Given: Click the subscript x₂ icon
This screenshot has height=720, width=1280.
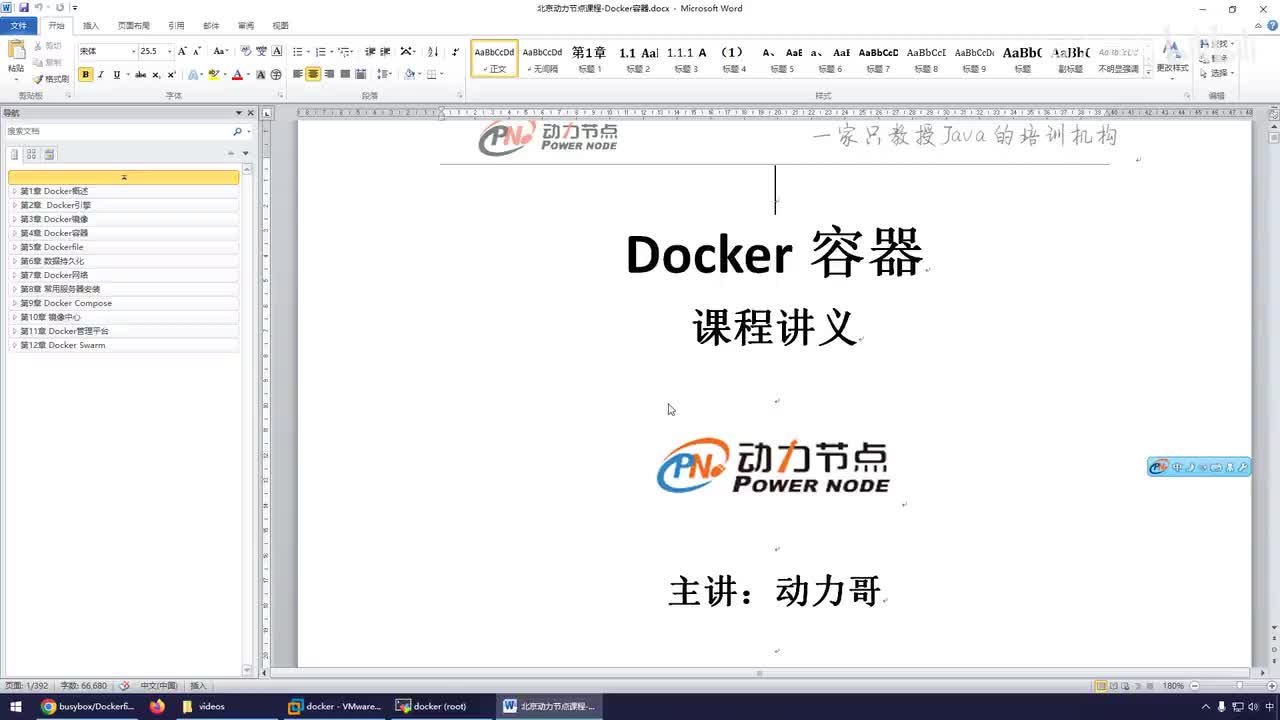Looking at the screenshot, I should click(156, 75).
